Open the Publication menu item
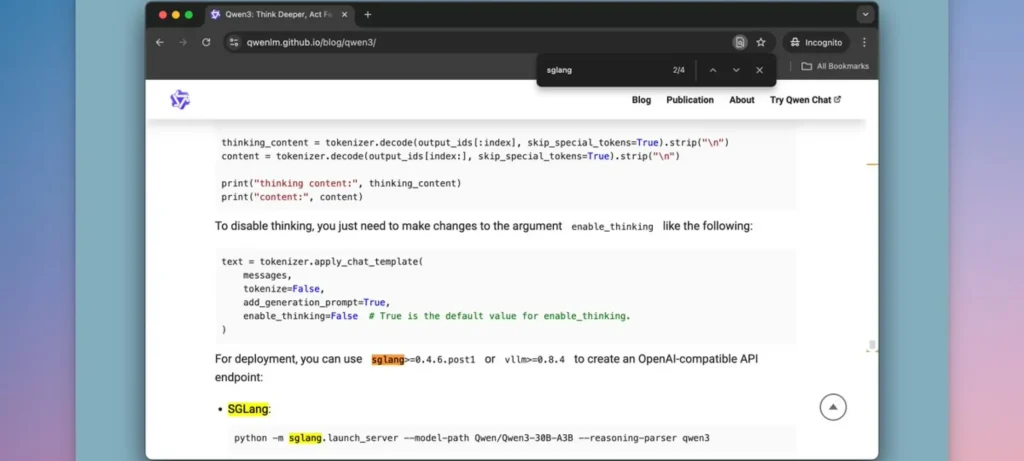 pyautogui.click(x=690, y=100)
